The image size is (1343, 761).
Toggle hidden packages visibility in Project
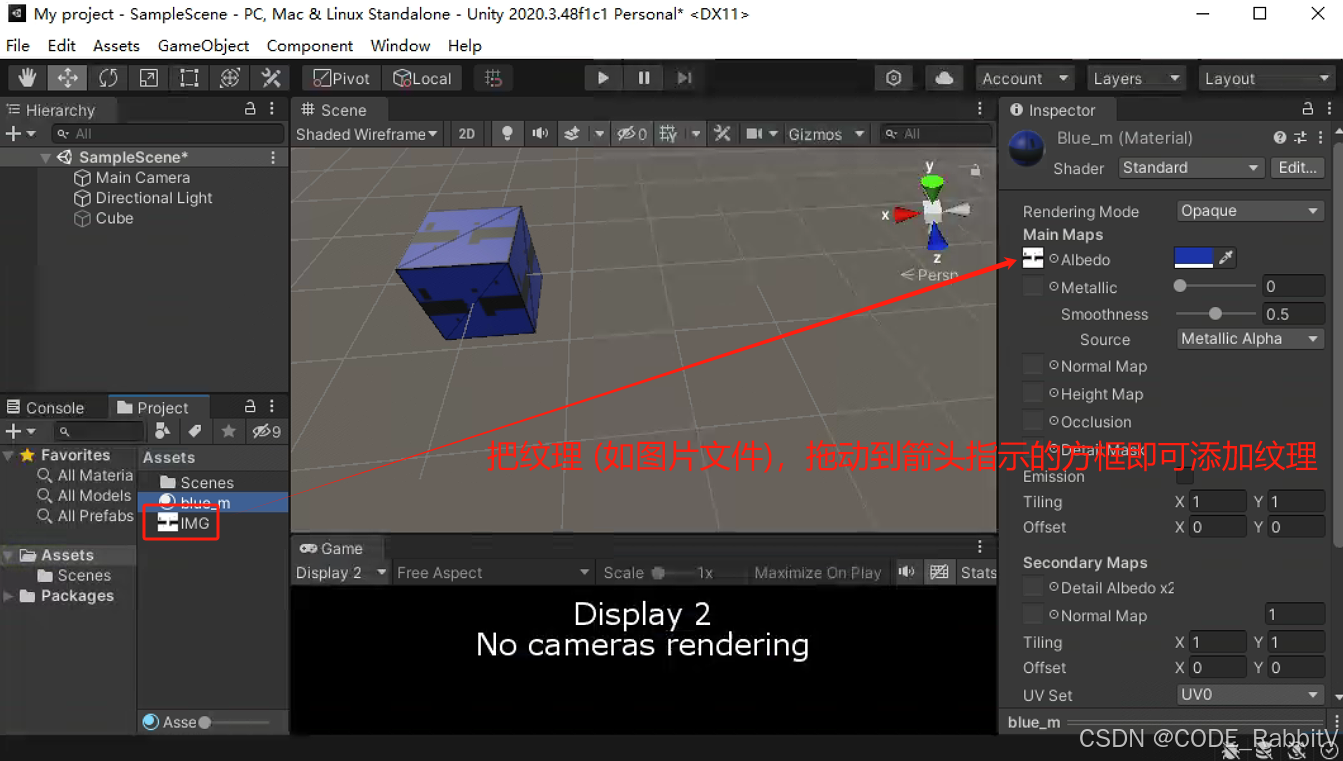pyautogui.click(x=266, y=431)
